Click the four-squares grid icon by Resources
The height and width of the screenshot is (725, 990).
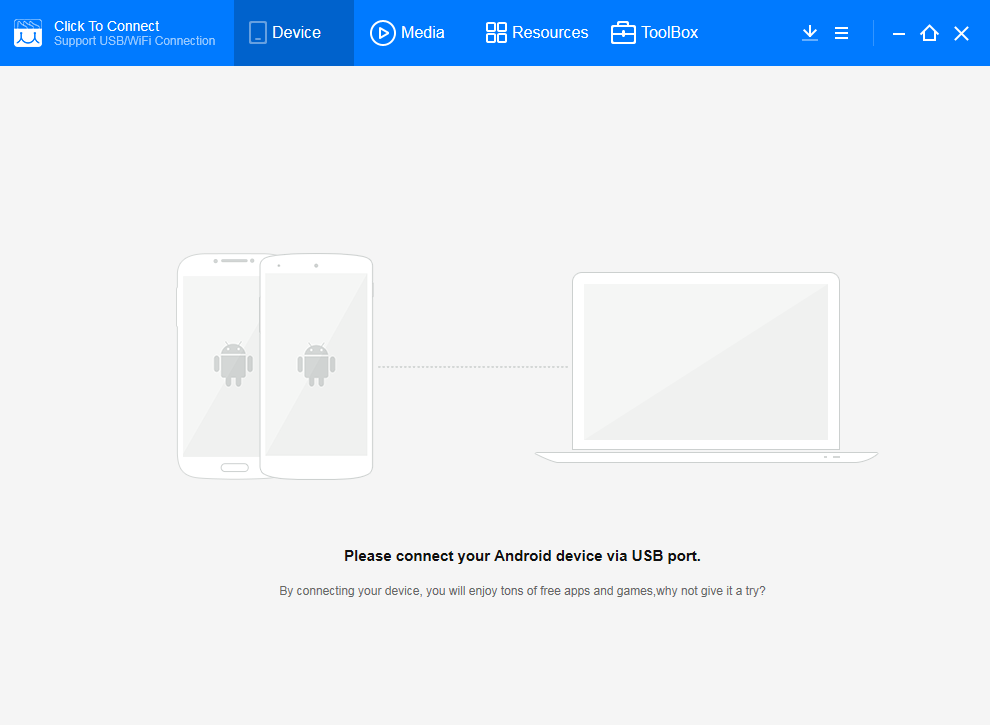click(496, 33)
